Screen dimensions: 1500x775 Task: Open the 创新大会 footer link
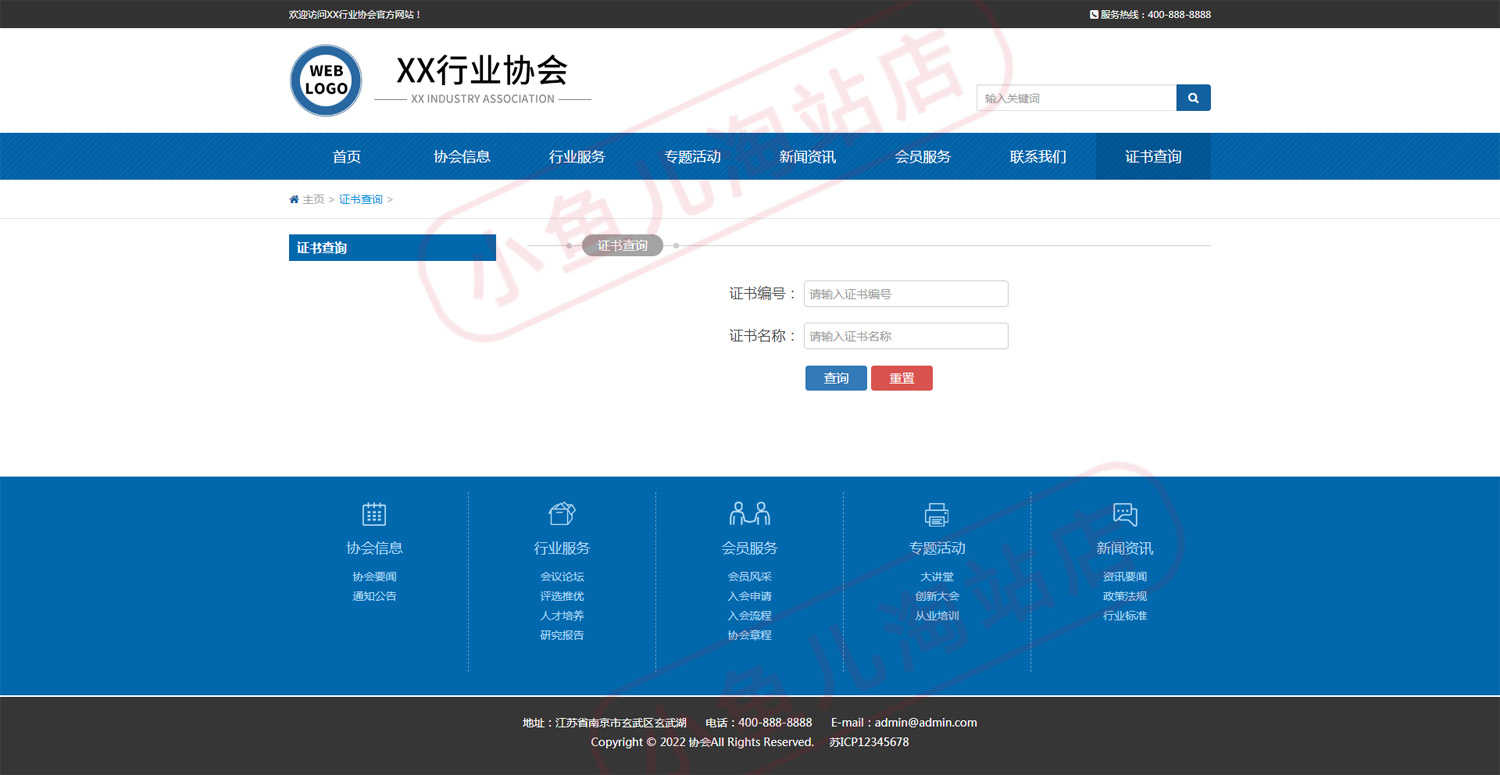pos(937,596)
